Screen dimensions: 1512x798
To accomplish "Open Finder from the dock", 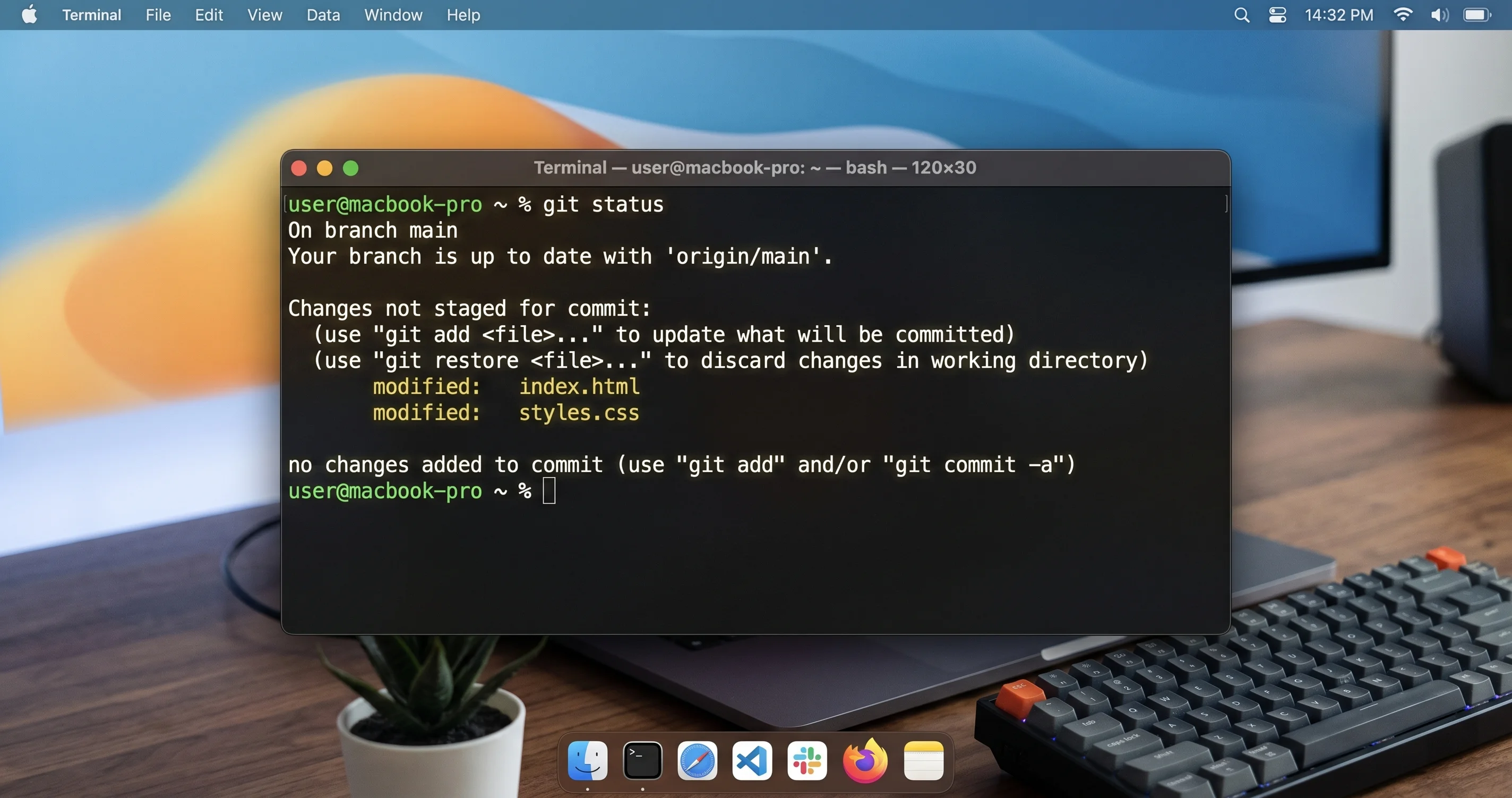I will (x=588, y=761).
